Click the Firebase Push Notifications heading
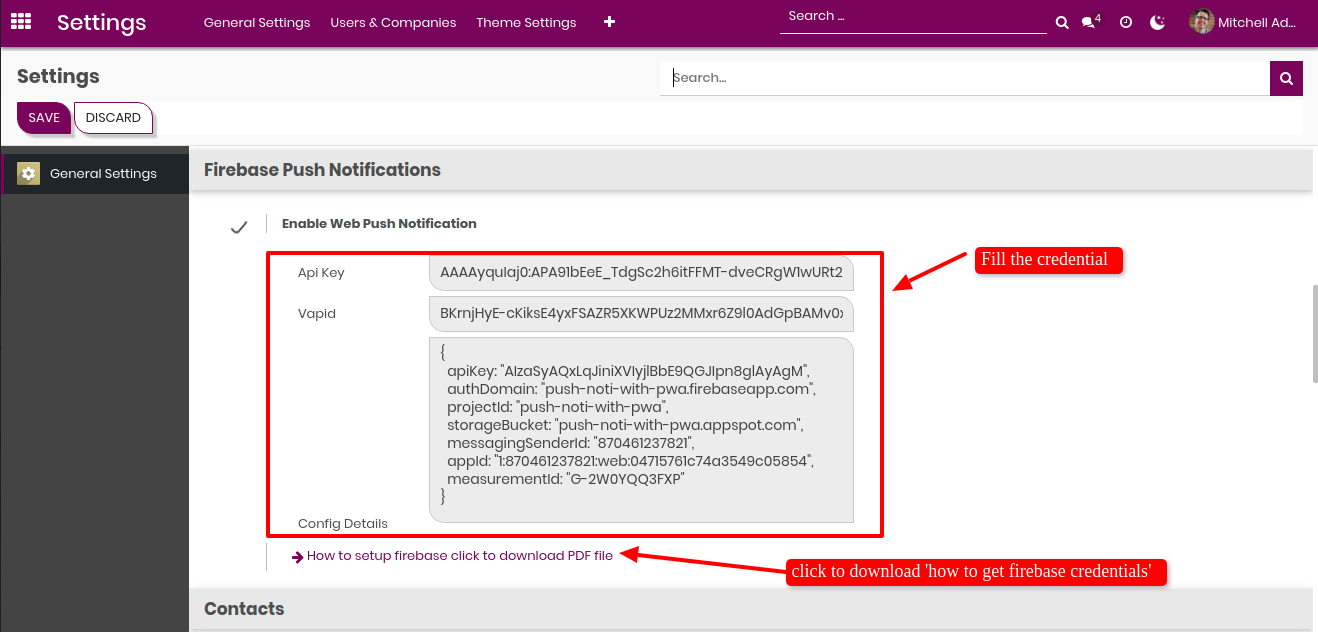Image resolution: width=1318 pixels, height=632 pixels. (x=322, y=170)
